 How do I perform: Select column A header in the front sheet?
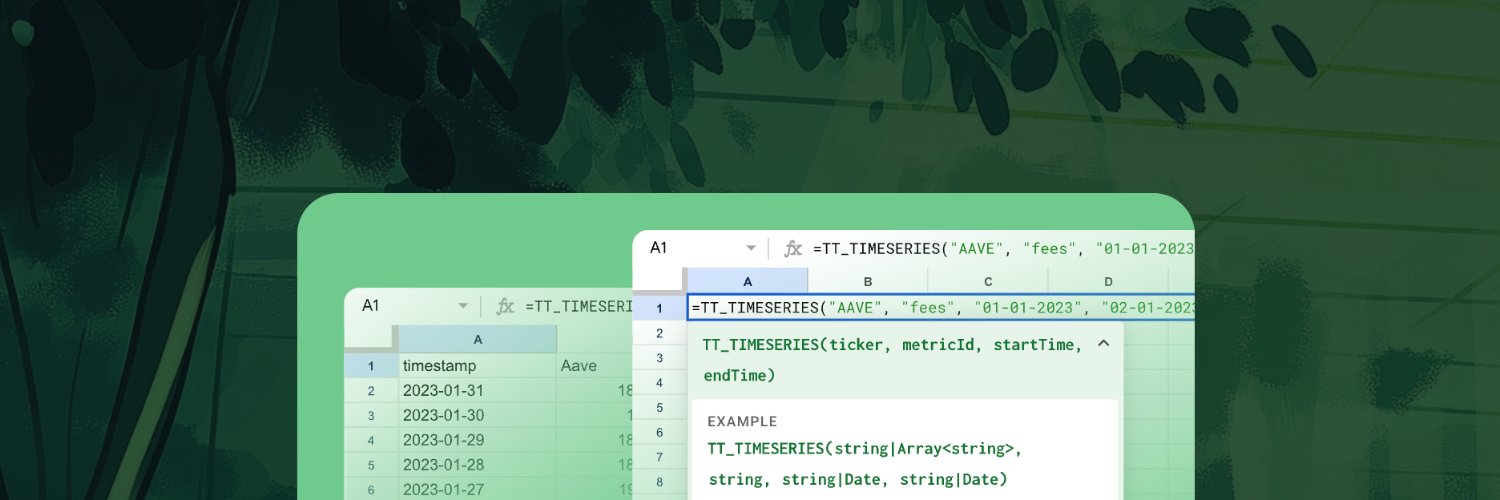pyautogui.click(x=747, y=281)
